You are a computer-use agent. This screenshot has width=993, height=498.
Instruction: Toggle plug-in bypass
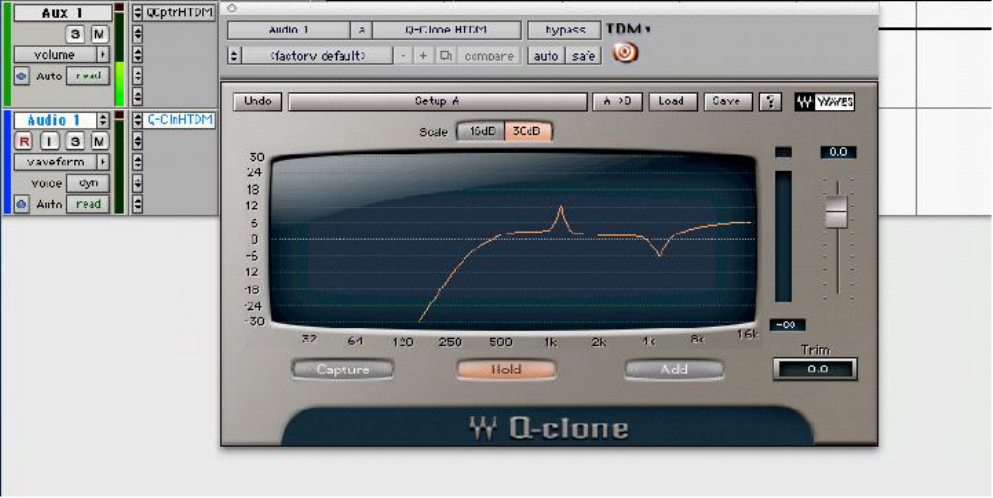click(564, 30)
